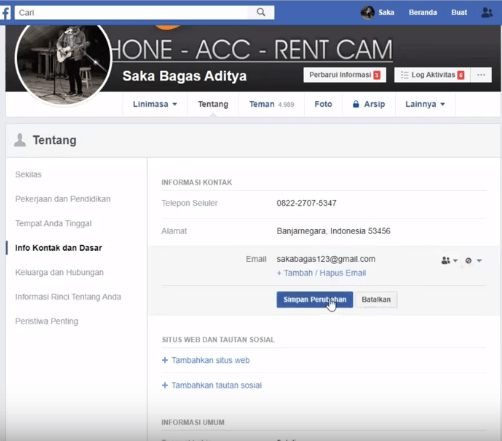Click the Batalkan button

pos(376,300)
